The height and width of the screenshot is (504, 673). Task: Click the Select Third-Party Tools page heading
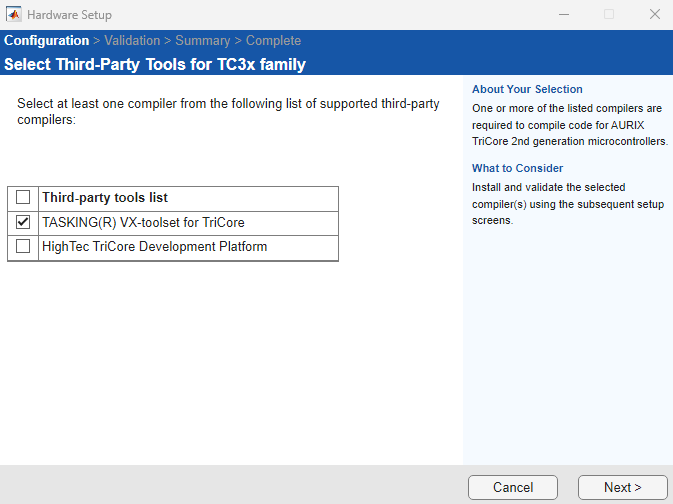[155, 64]
